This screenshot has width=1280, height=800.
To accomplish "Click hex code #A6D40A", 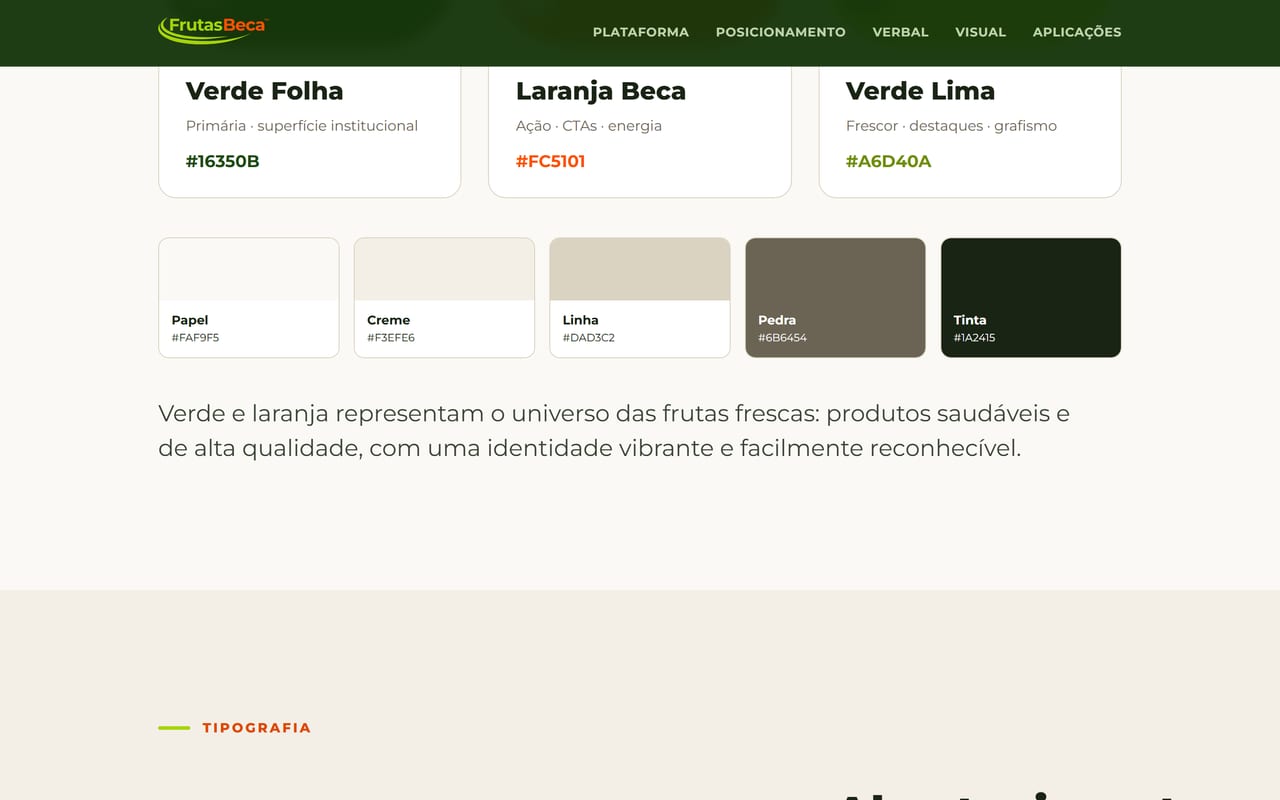I will pyautogui.click(x=888, y=161).
